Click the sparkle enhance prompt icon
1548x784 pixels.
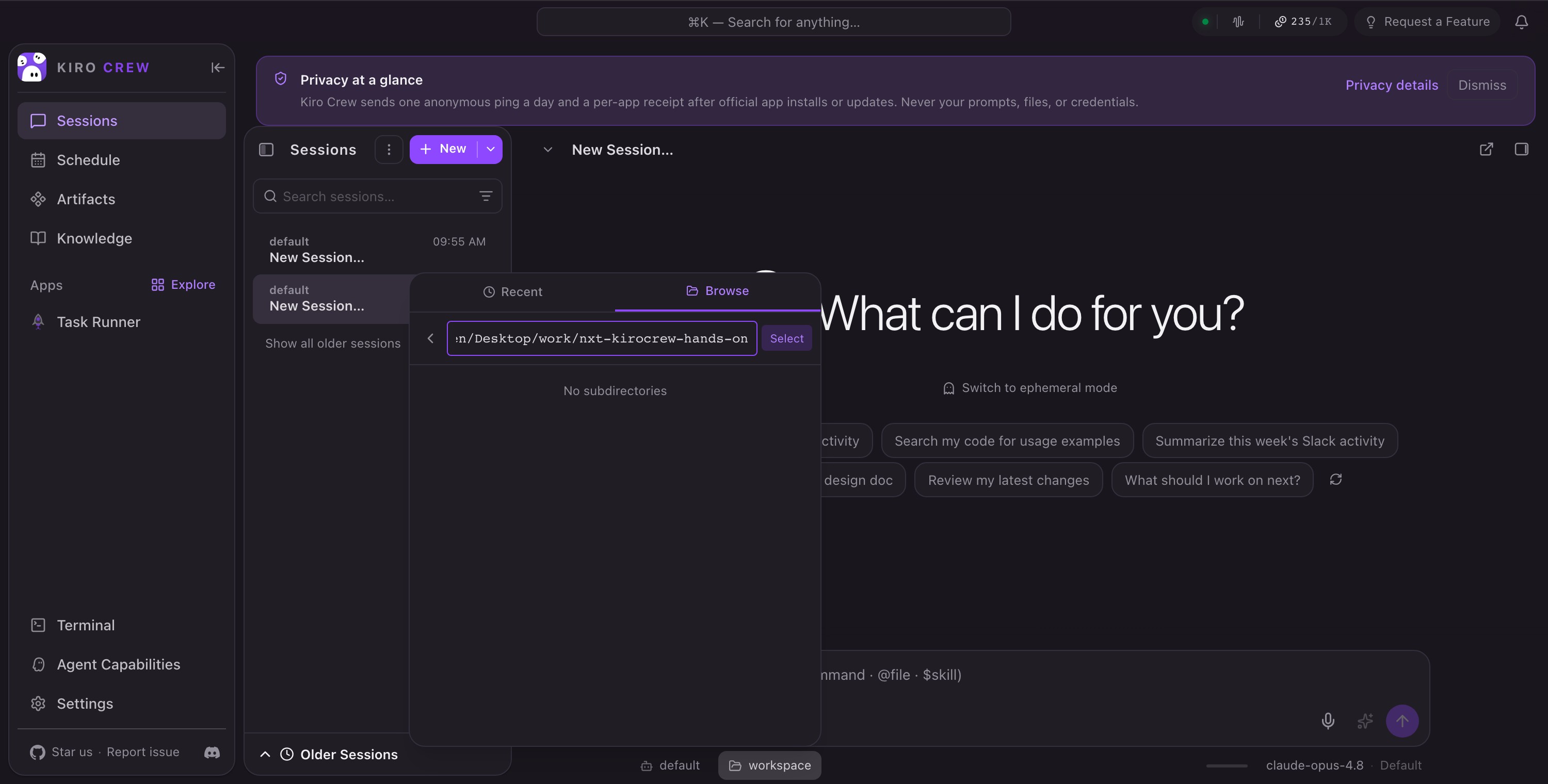(x=1365, y=721)
